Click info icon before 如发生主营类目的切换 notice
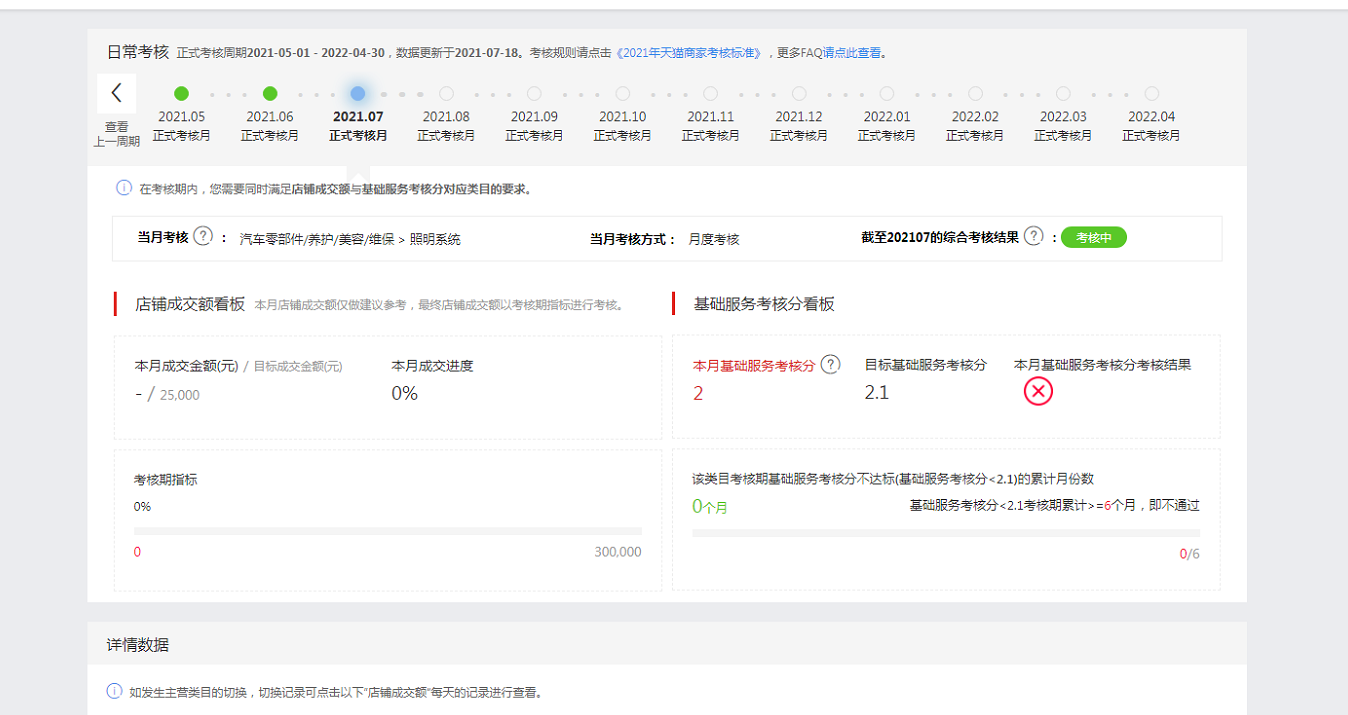1348x715 pixels. pos(115,692)
